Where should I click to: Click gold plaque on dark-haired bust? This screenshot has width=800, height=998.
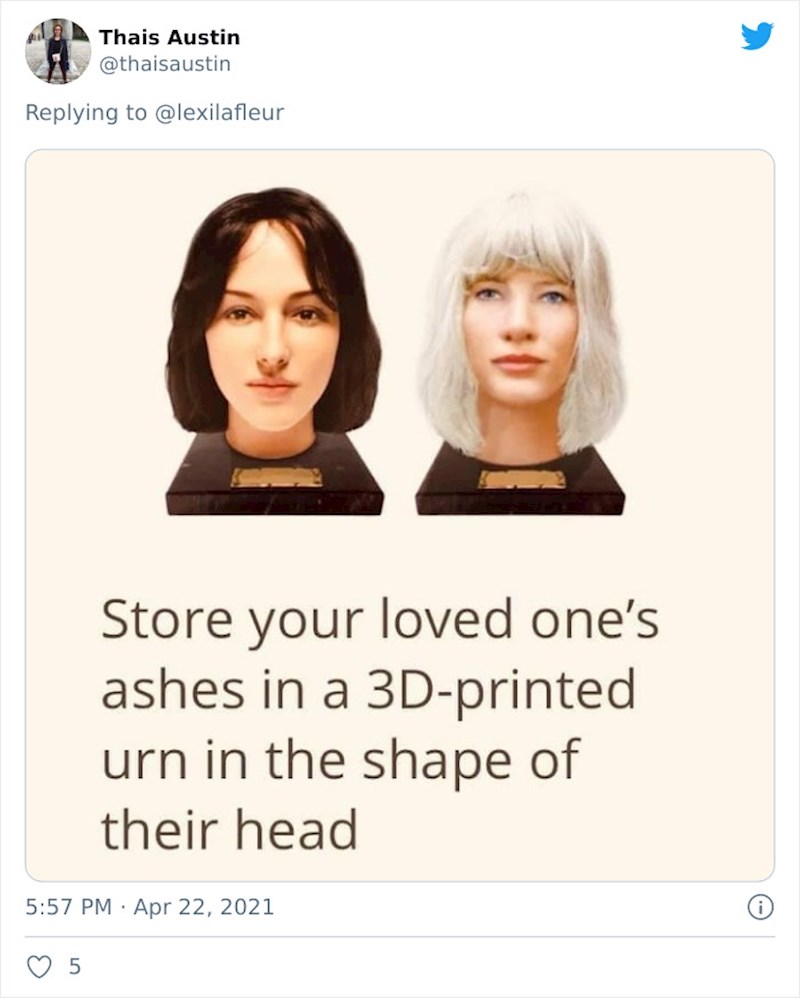point(276,477)
